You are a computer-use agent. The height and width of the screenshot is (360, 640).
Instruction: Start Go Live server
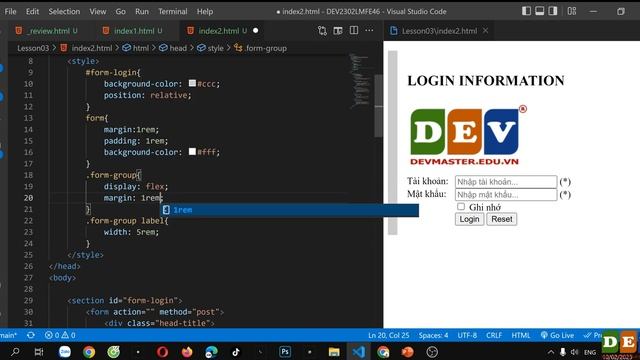pyautogui.click(x=557, y=335)
